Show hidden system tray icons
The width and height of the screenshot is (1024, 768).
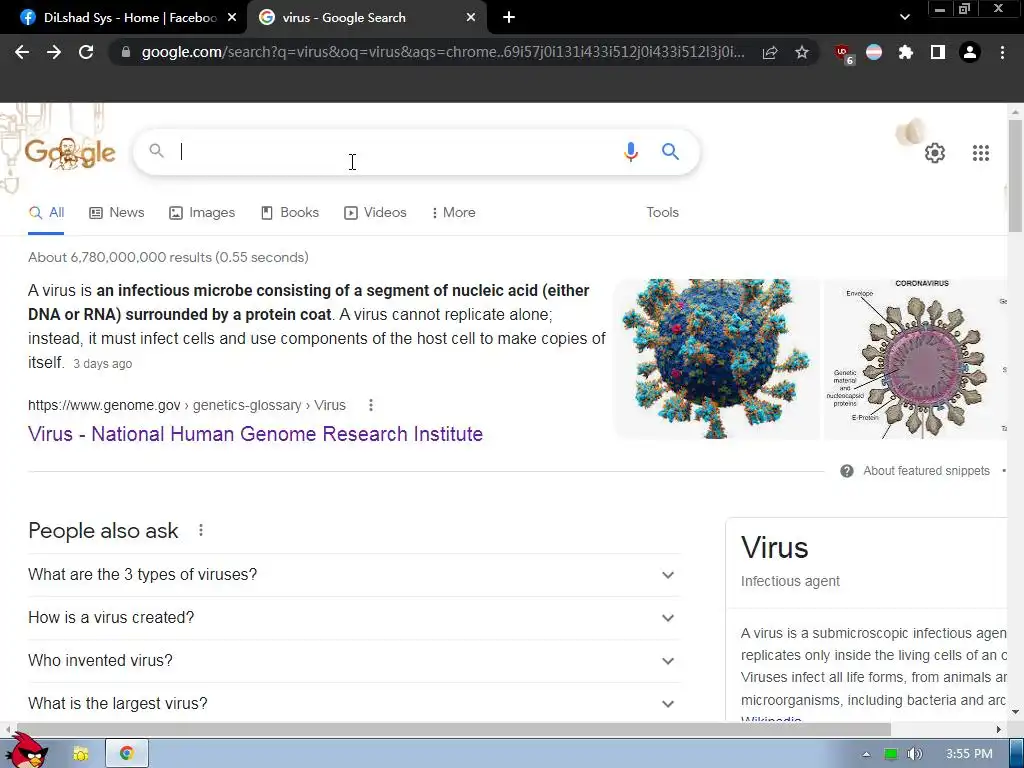(866, 754)
